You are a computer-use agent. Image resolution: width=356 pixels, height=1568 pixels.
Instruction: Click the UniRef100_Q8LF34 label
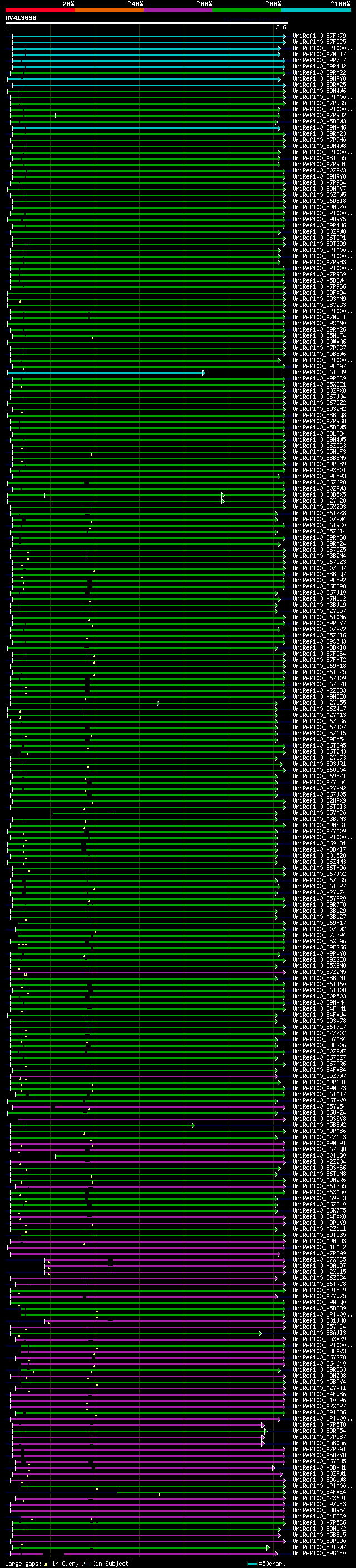click(319, 434)
